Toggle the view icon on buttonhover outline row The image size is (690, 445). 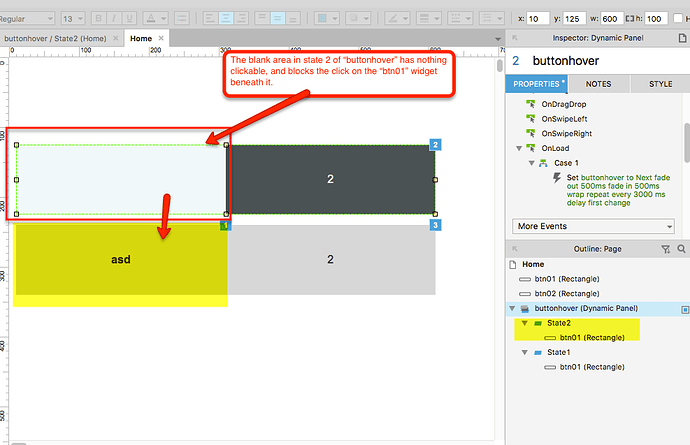pyautogui.click(x=684, y=309)
